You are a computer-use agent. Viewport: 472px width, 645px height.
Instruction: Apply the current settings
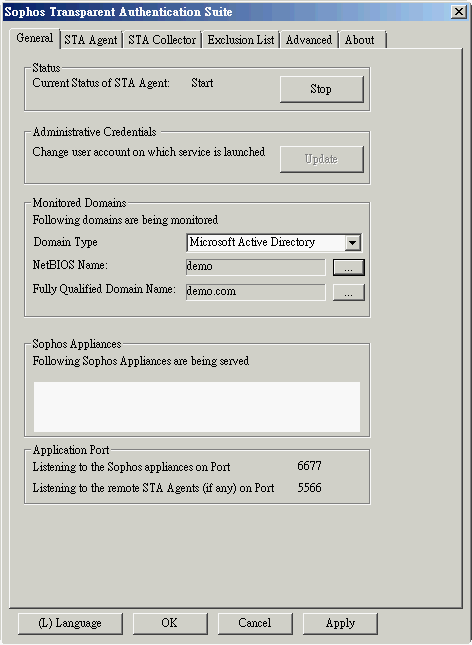tap(340, 624)
